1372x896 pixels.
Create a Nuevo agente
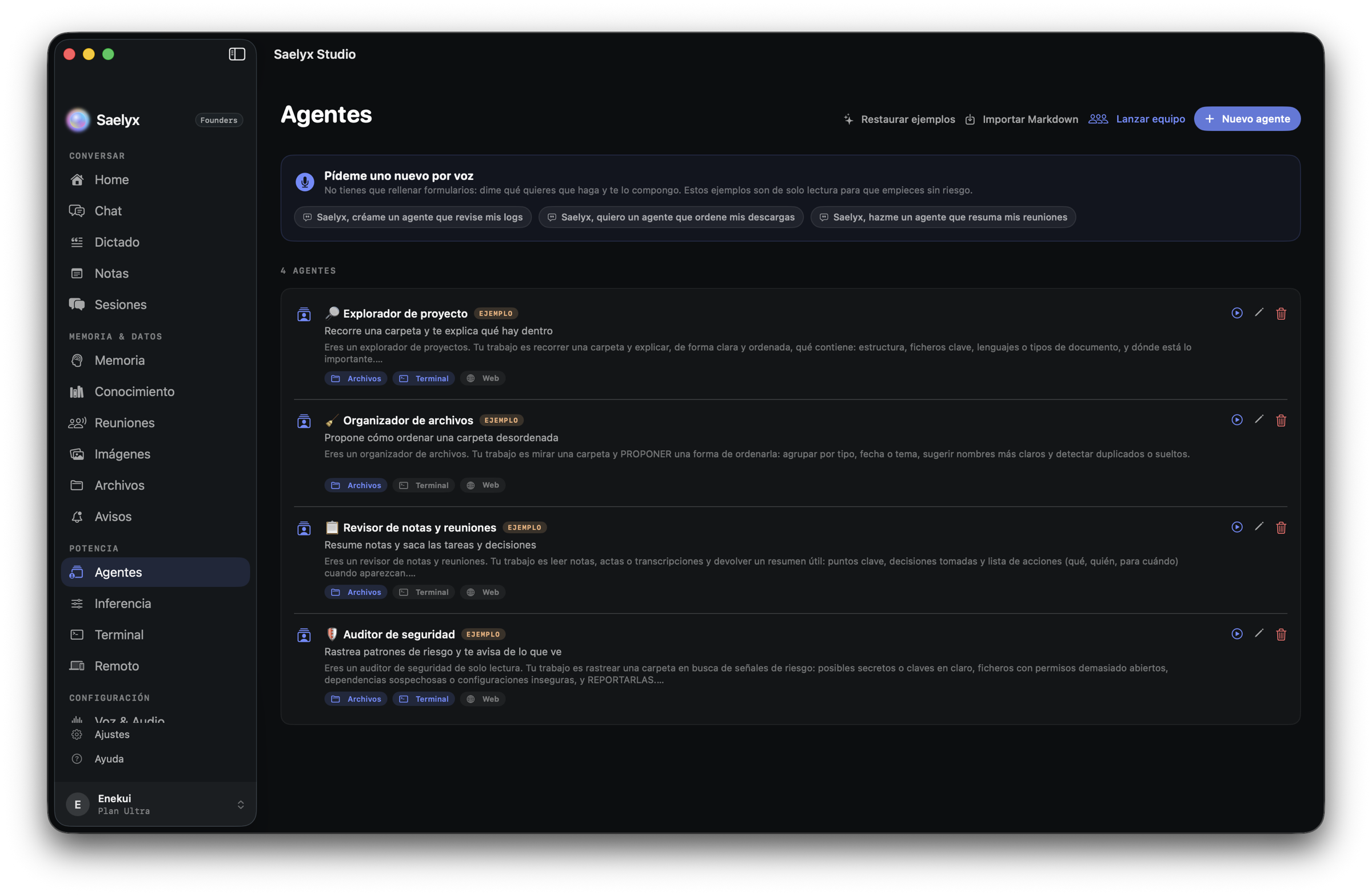pos(1247,119)
